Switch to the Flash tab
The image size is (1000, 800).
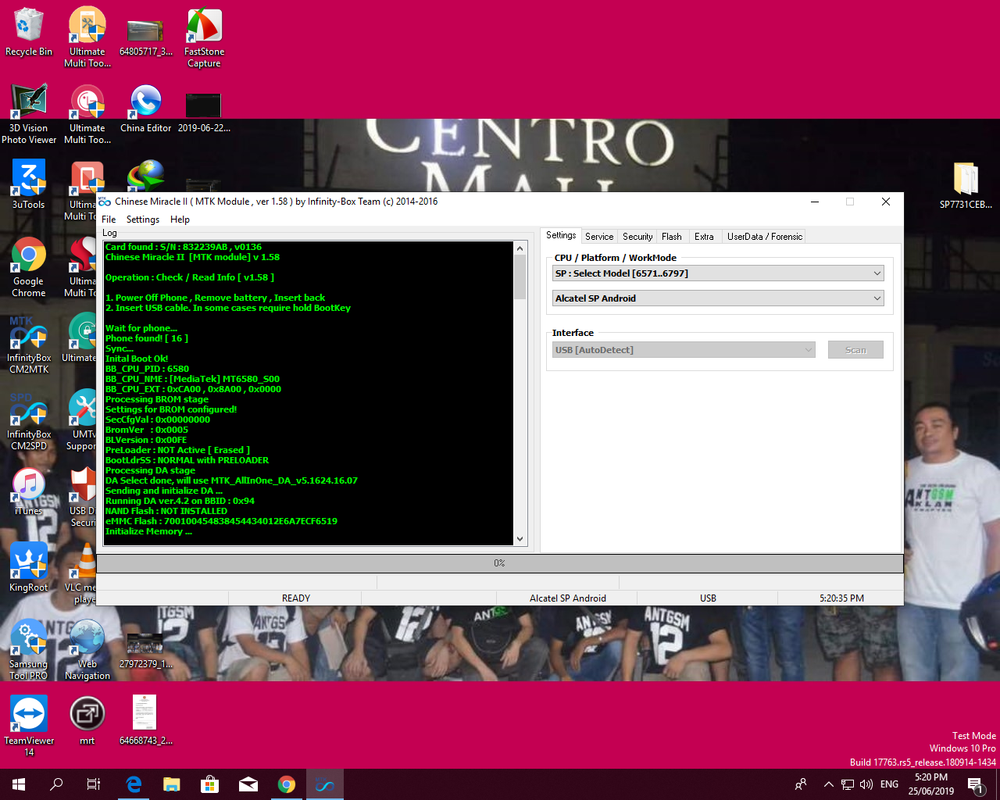coord(672,236)
